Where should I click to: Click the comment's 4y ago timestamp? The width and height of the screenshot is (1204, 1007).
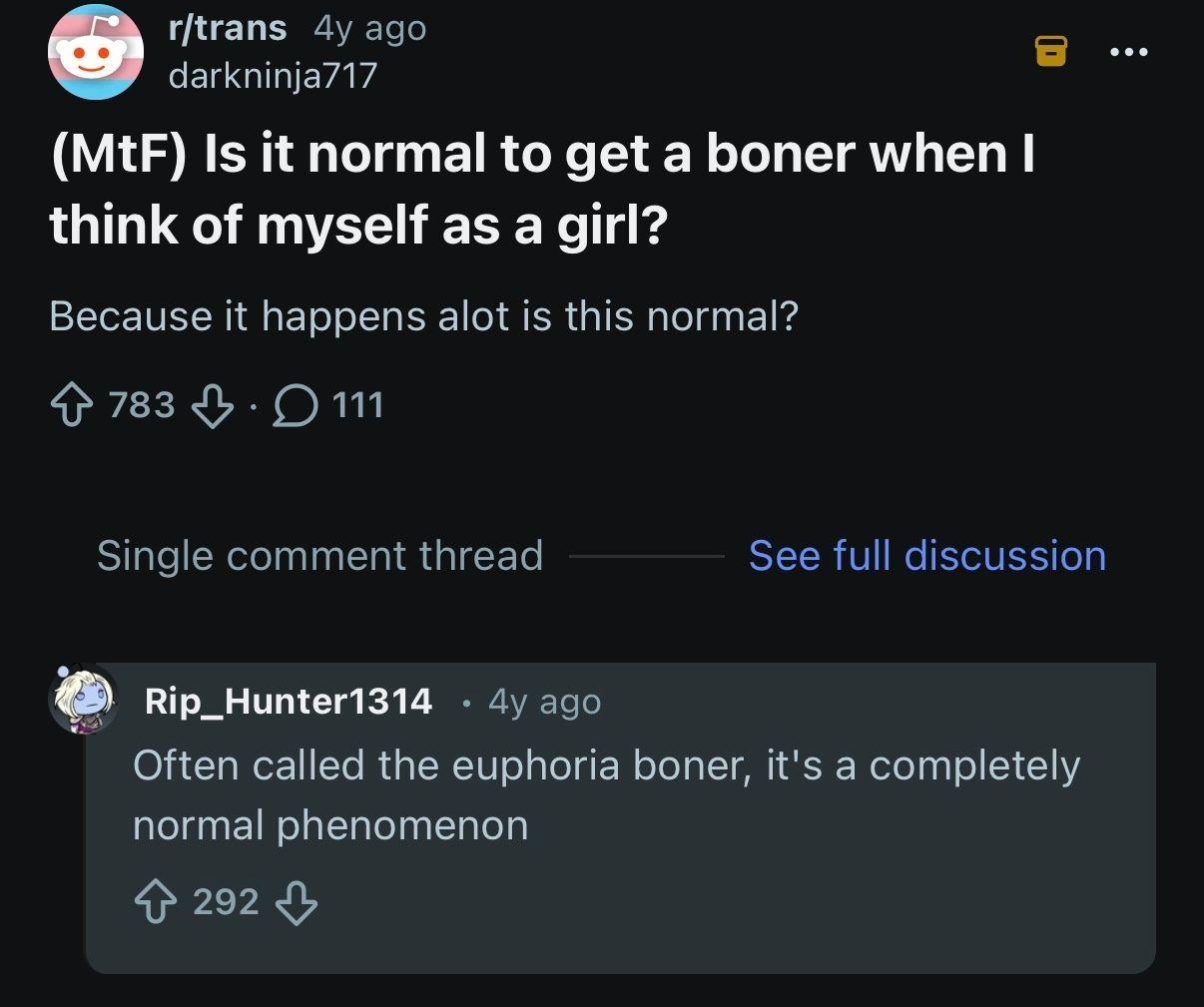pos(544,702)
